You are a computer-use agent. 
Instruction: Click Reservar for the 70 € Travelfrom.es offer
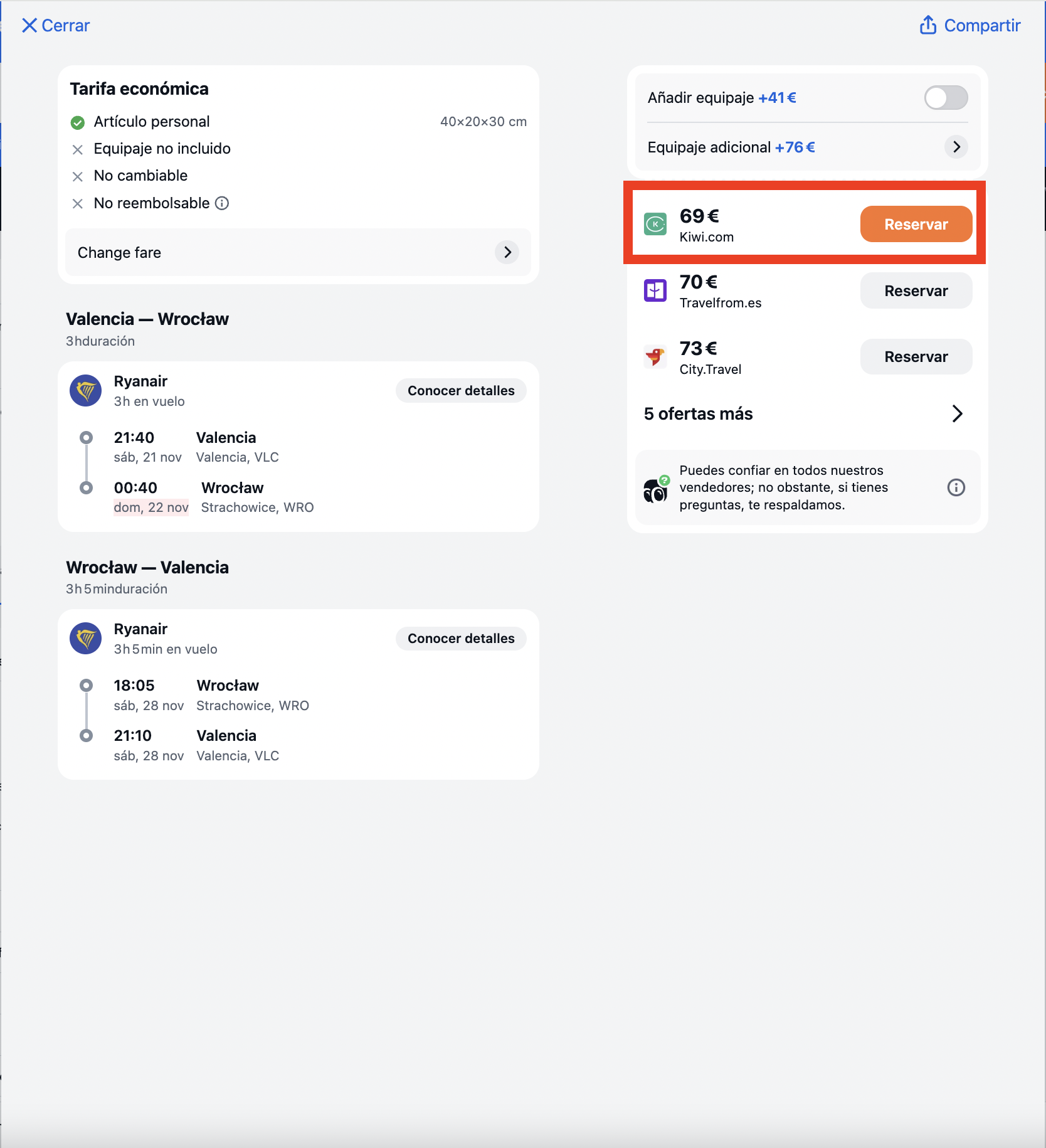pyautogui.click(x=916, y=290)
